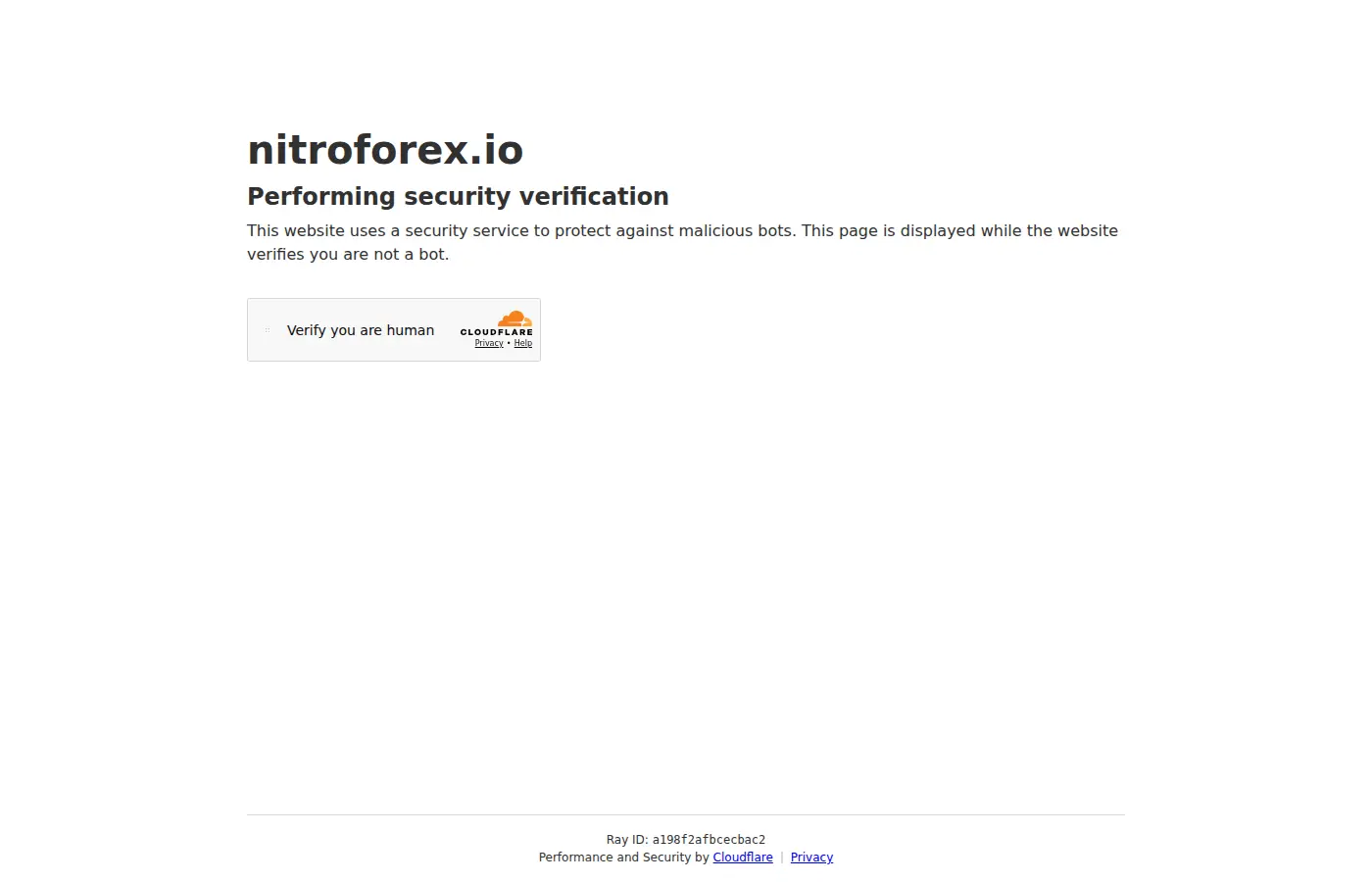
Task: Click the 'Verify you are human' label
Action: coord(361,330)
